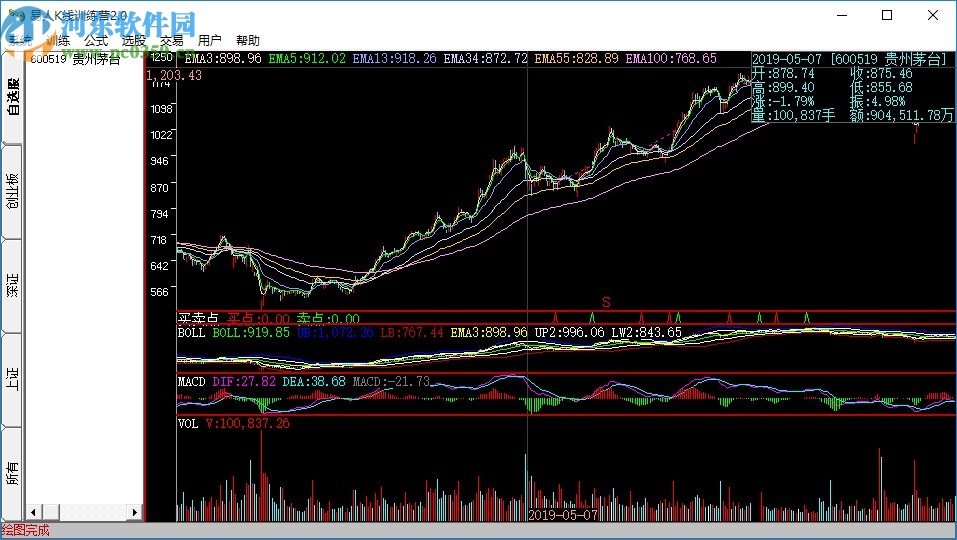
Task: Switch to the 创业板 side tab
Action: pos(13,191)
